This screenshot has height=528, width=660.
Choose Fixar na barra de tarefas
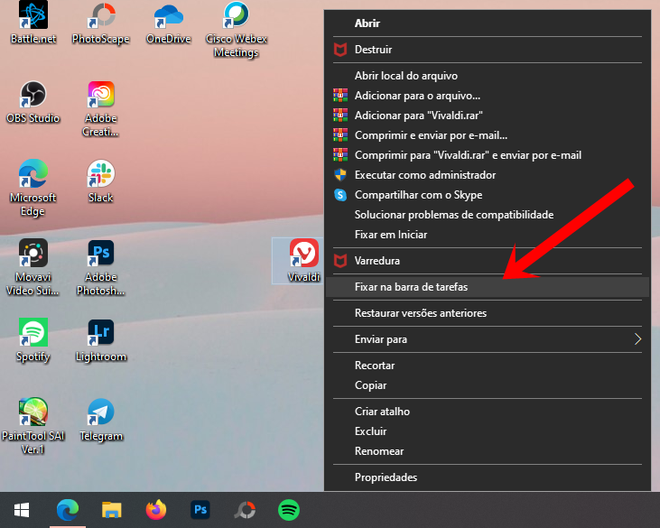pyautogui.click(x=487, y=287)
